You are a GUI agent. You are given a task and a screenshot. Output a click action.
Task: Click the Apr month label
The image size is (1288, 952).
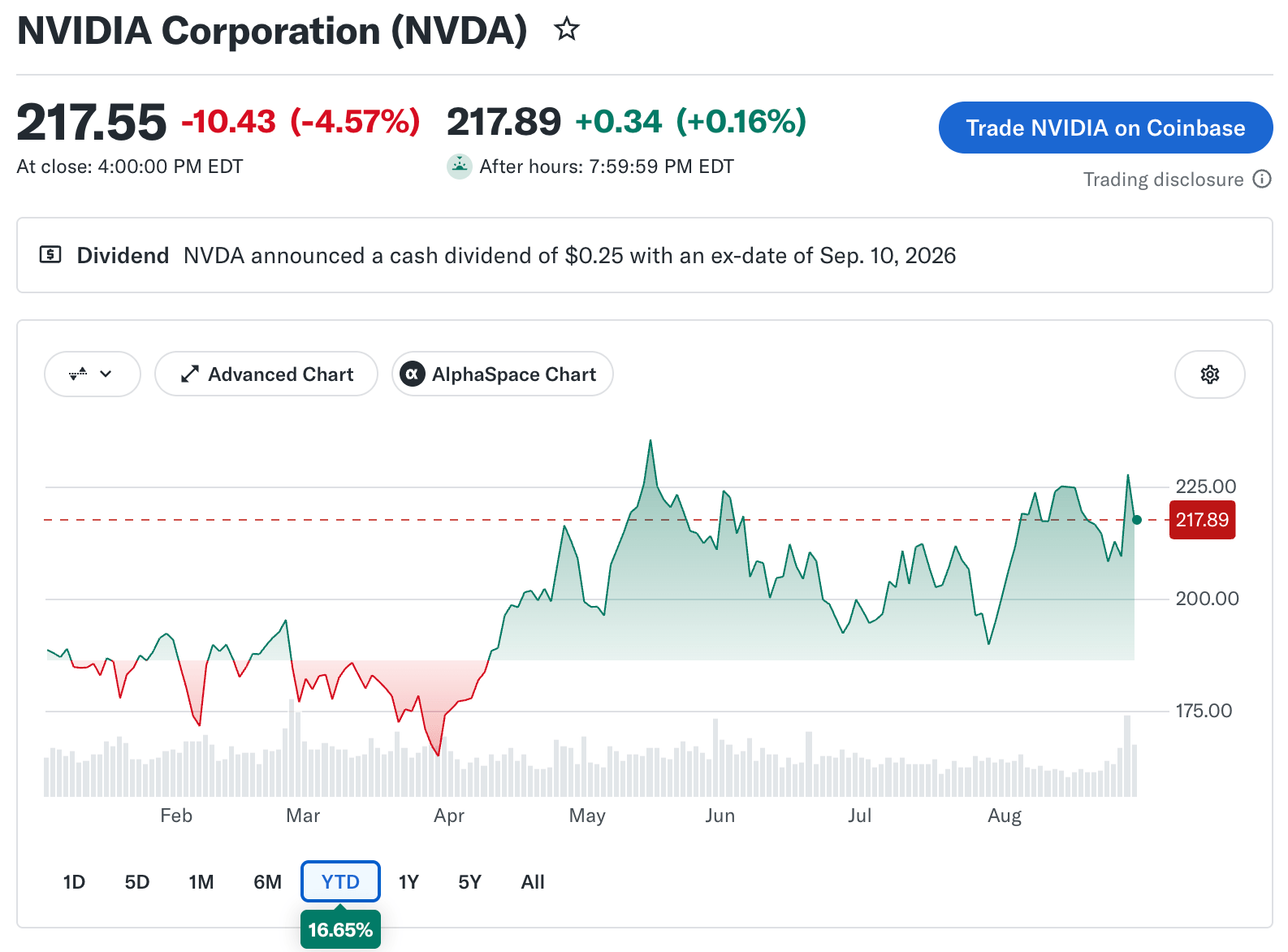tap(449, 816)
